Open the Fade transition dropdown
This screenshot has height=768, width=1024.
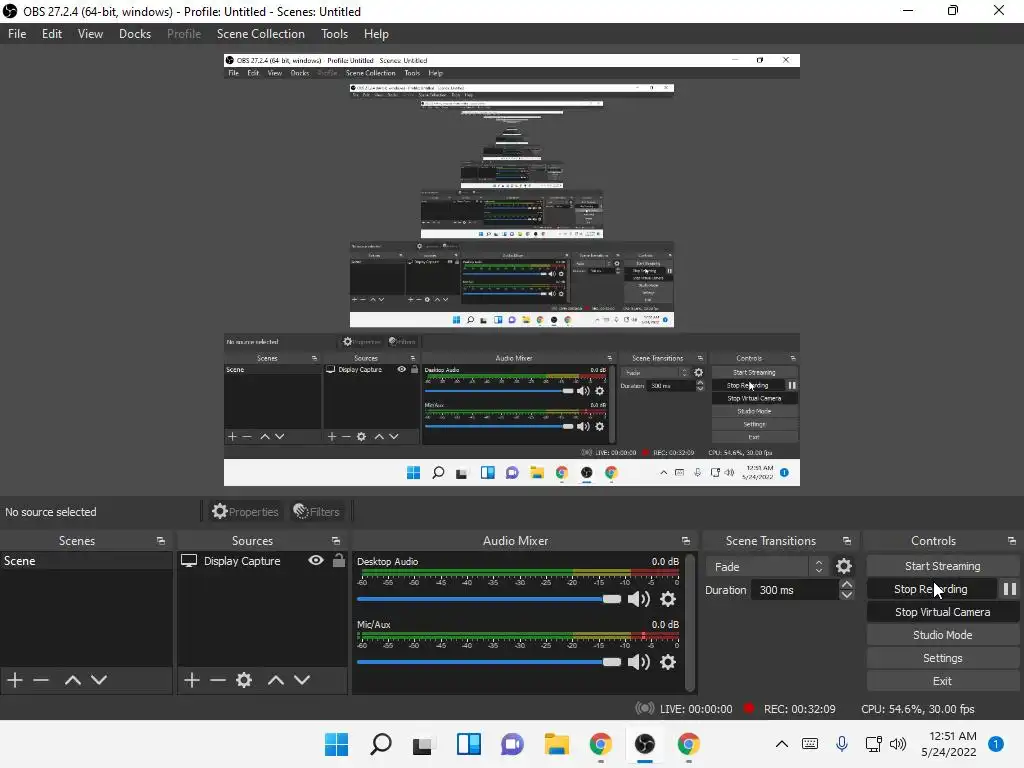pos(767,566)
